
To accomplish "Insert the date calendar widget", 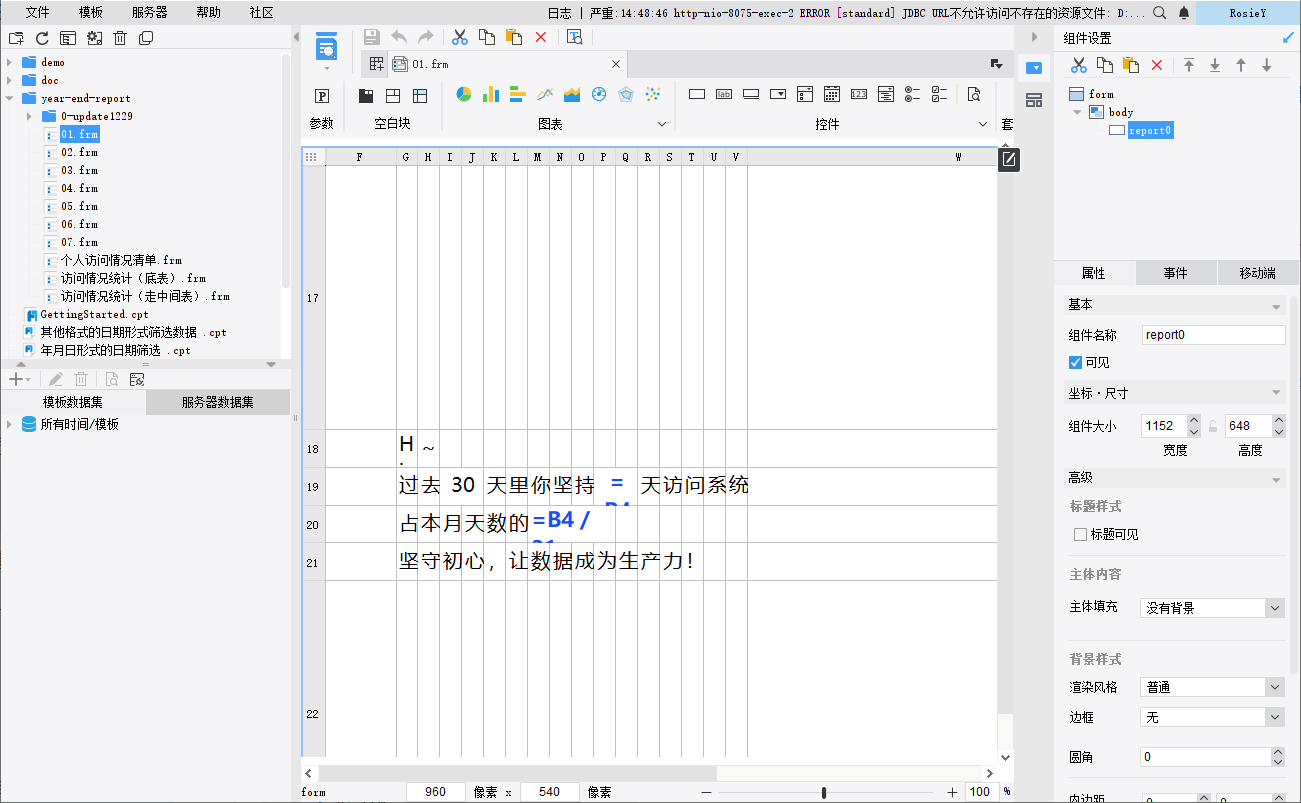I will point(832,94).
